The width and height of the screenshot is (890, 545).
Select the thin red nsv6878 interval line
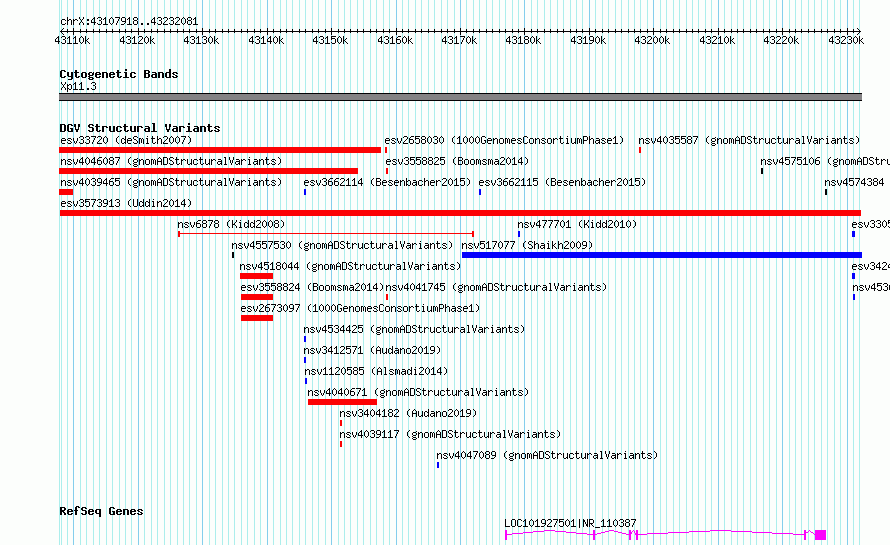(x=326, y=234)
